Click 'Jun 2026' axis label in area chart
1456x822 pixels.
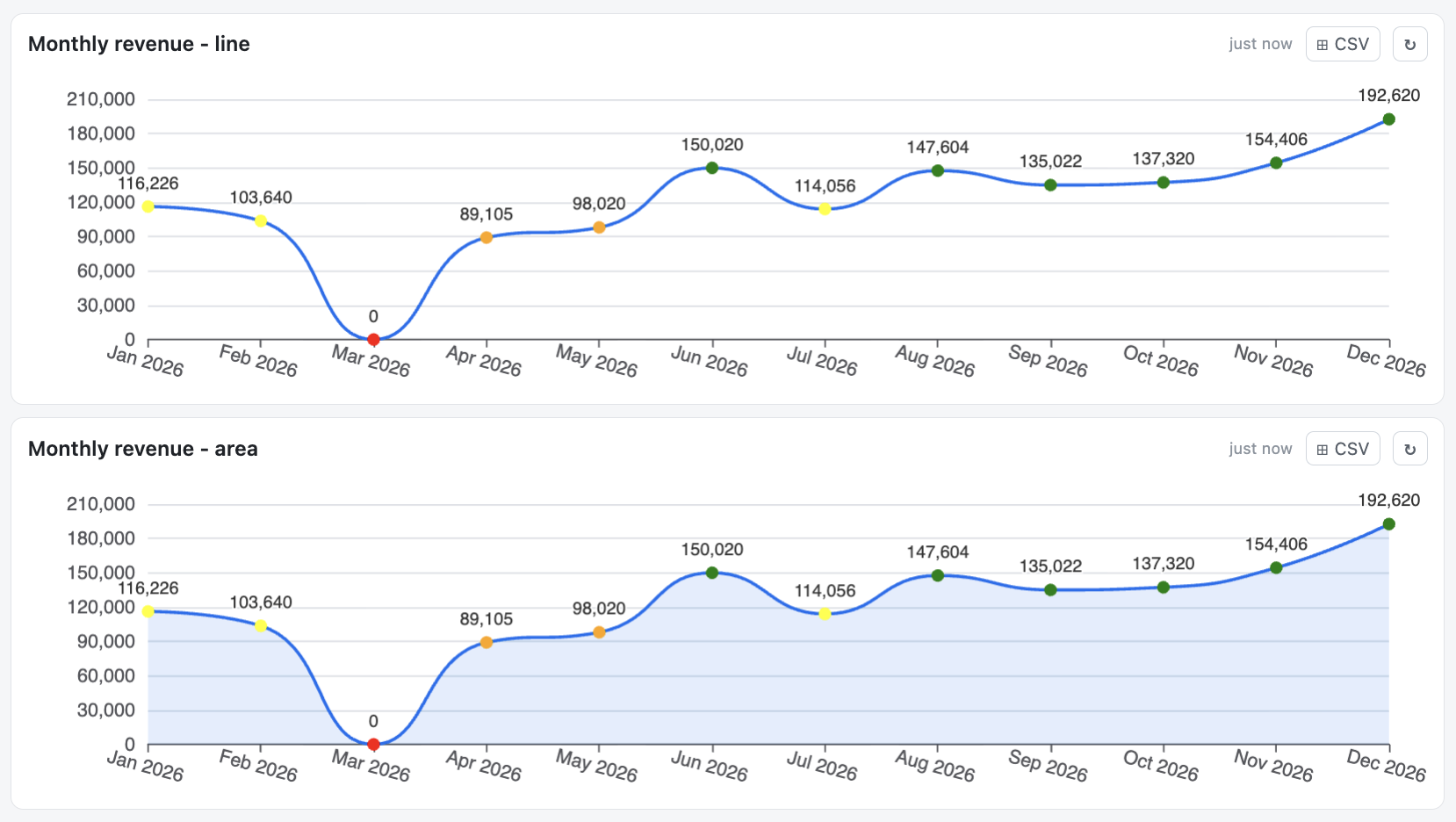coord(709,766)
